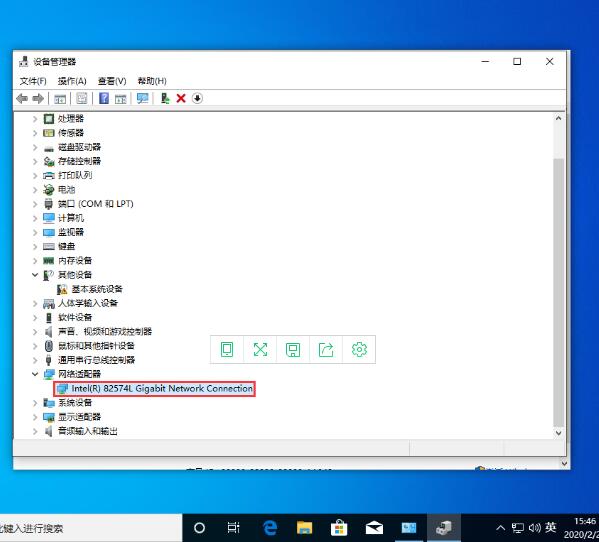Click the 英 input method indicator
The height and width of the screenshot is (542, 599).
point(550,528)
